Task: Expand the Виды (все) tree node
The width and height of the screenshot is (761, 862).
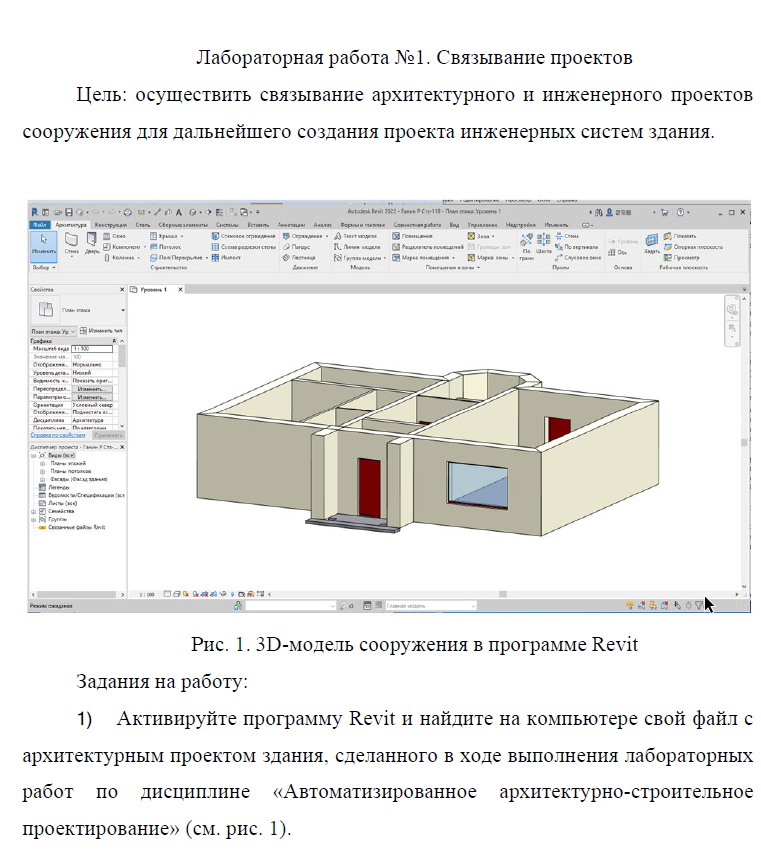Action: (x=33, y=454)
